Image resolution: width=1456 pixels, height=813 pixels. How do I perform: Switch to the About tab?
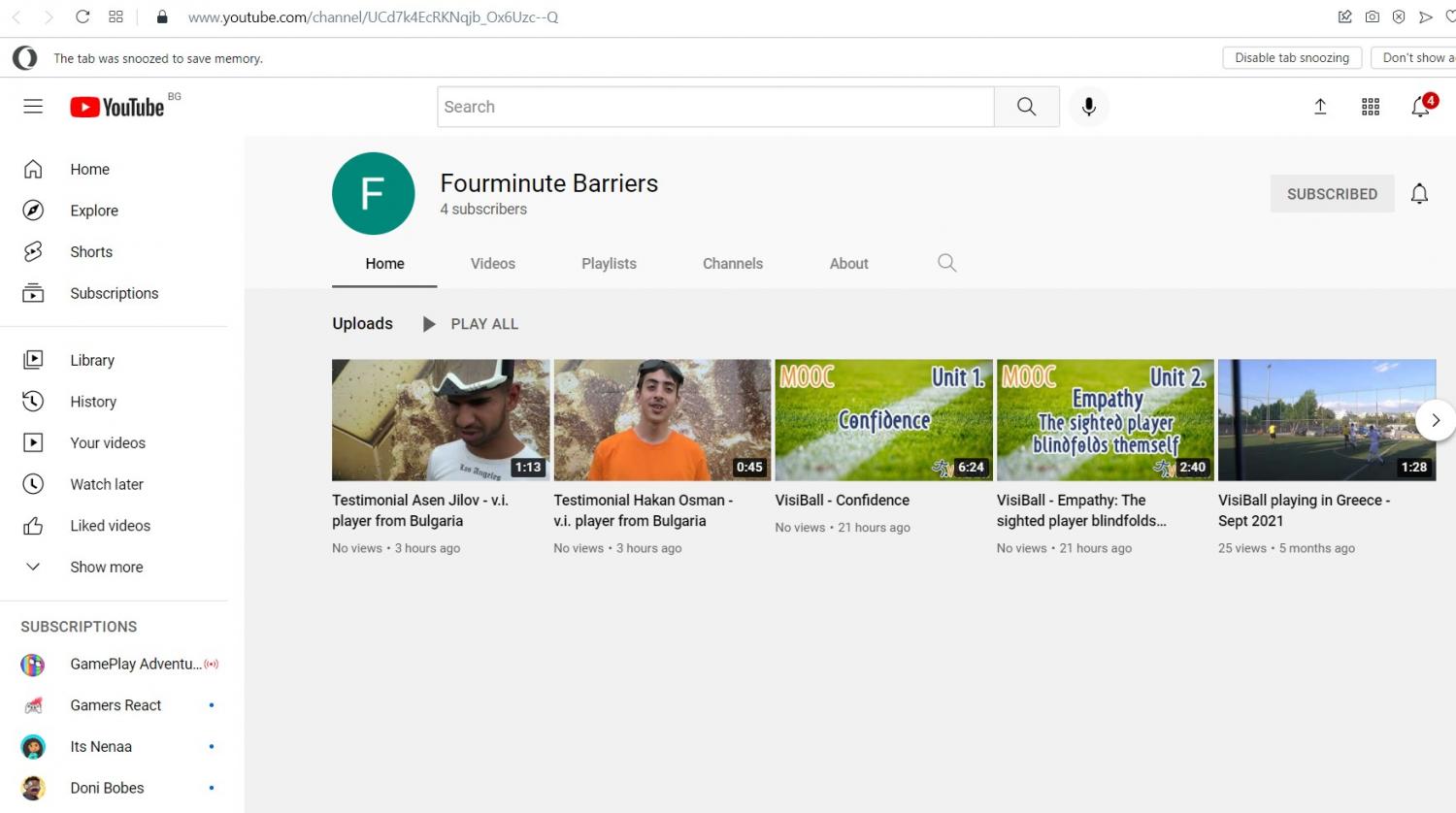pos(848,264)
